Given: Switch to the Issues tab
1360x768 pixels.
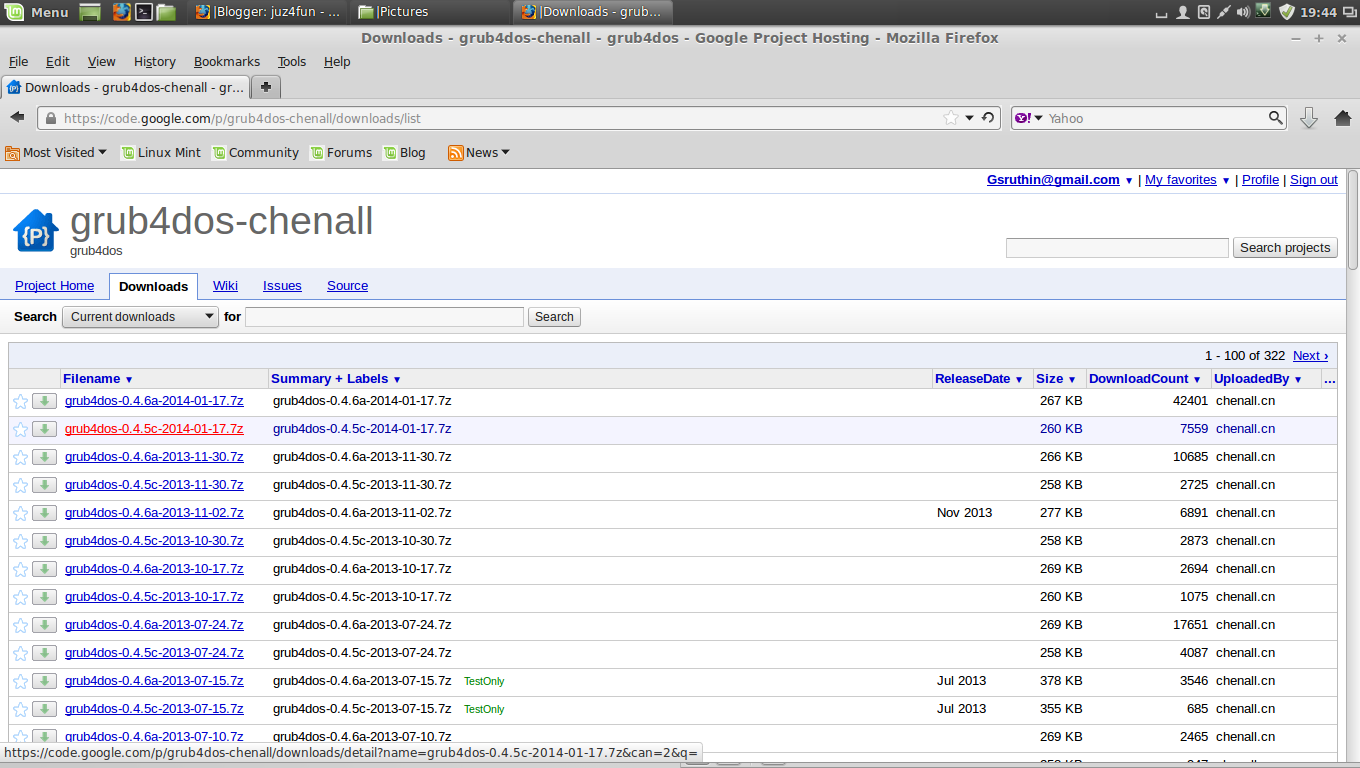Looking at the screenshot, I should pyautogui.click(x=282, y=286).
